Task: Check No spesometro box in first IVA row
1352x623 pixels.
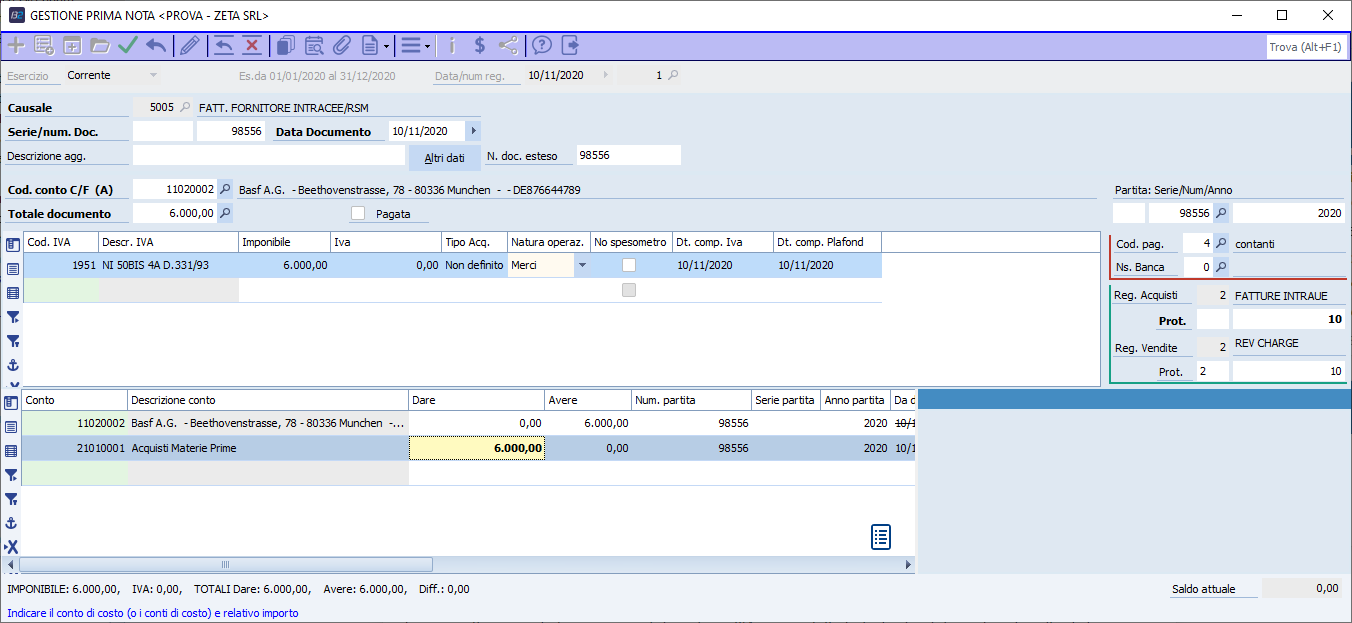Action: tap(629, 265)
